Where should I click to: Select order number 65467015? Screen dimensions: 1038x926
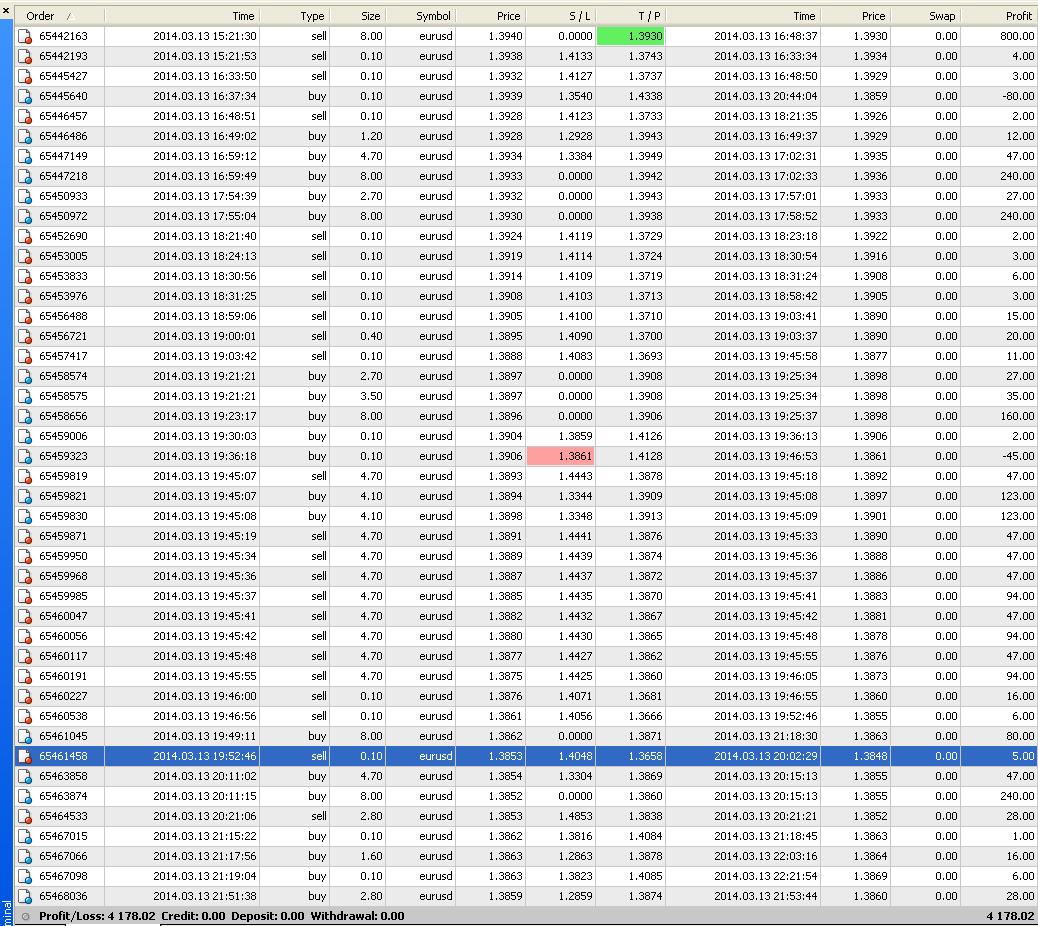point(63,837)
